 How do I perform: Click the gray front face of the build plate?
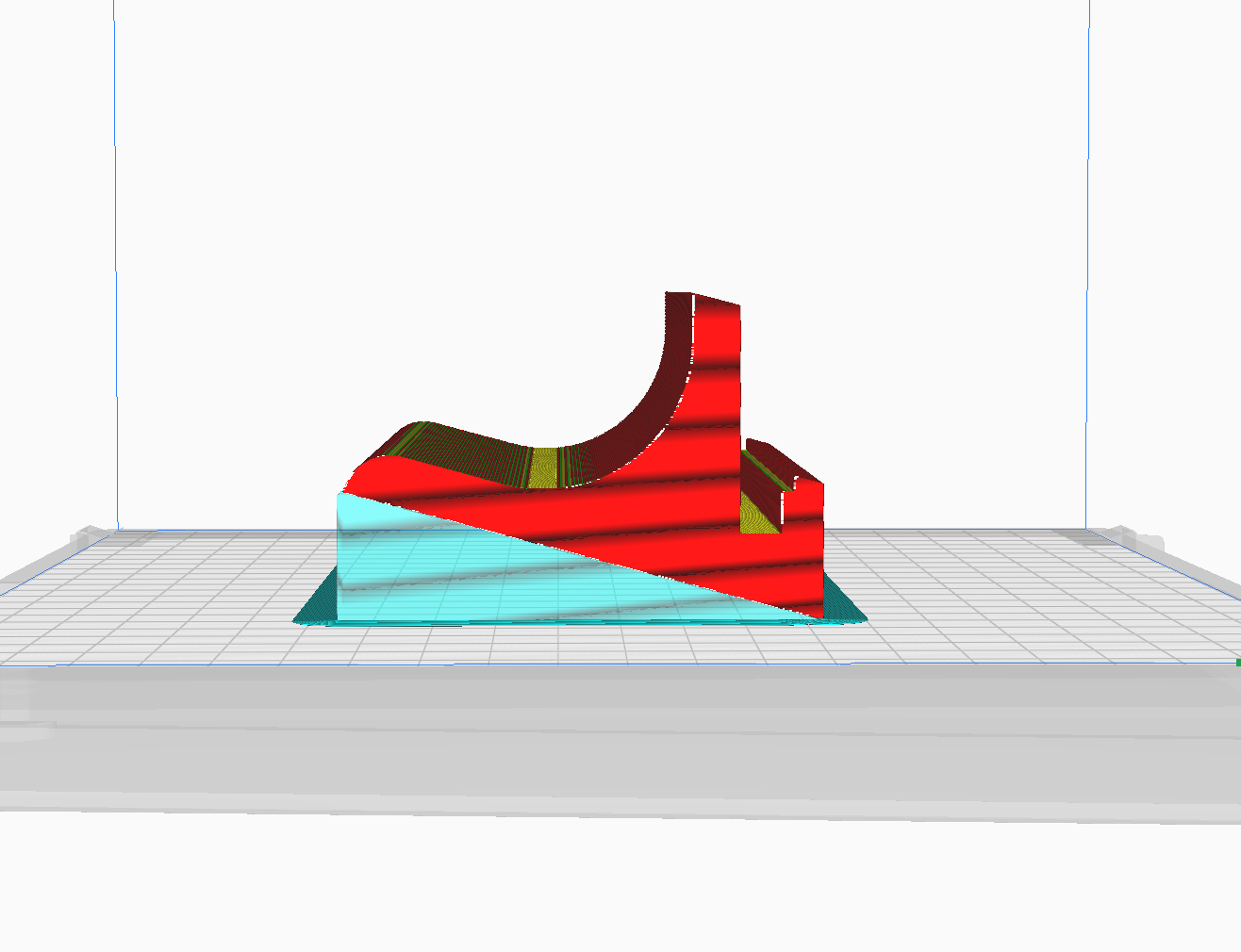(613, 735)
